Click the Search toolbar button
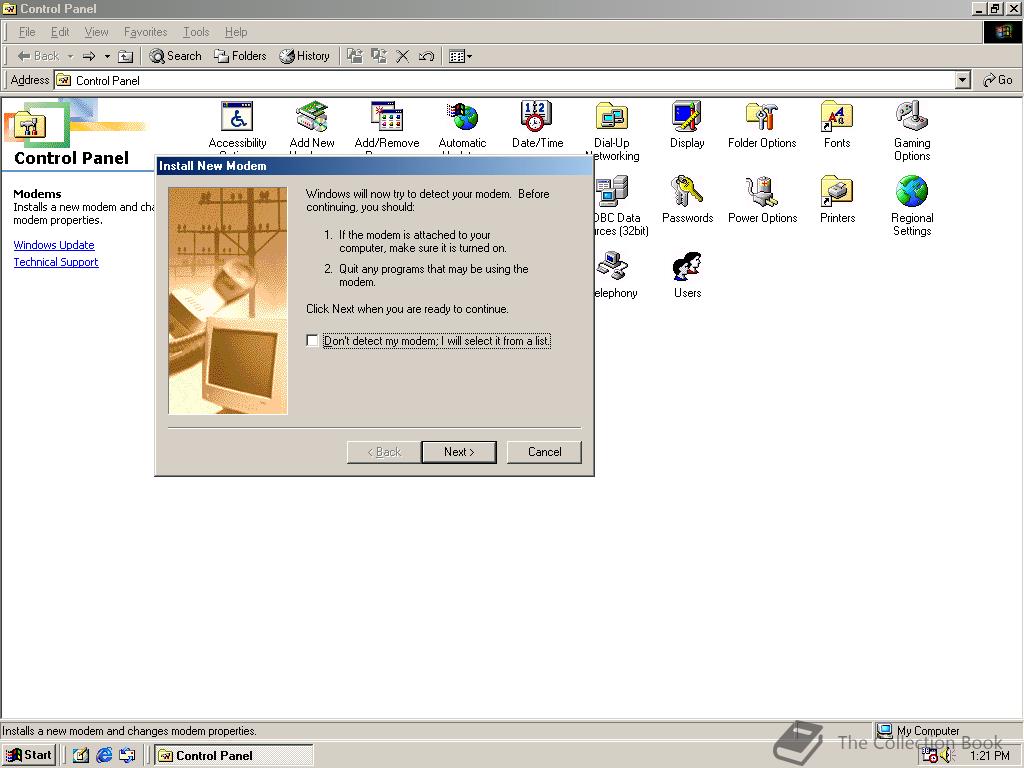The height and width of the screenshot is (768, 1024). (175, 56)
